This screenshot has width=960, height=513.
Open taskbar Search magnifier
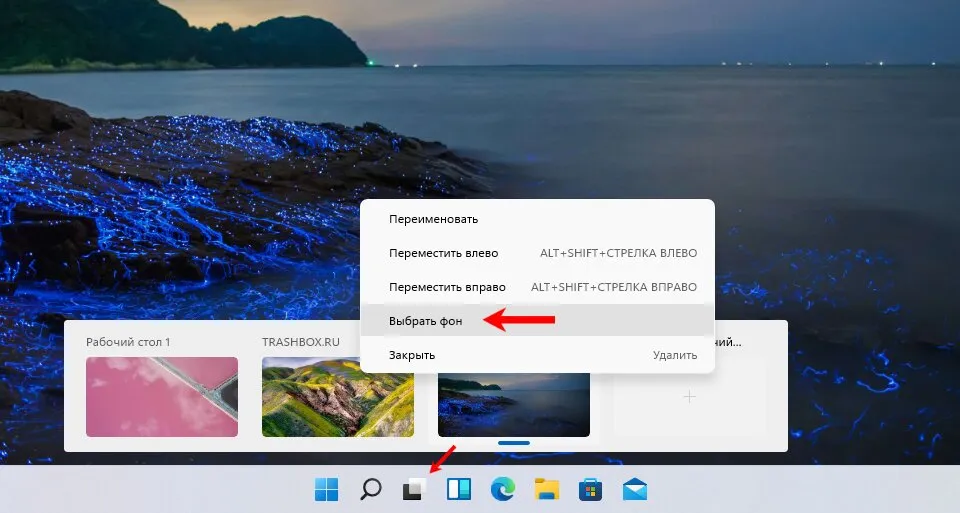tap(370, 489)
